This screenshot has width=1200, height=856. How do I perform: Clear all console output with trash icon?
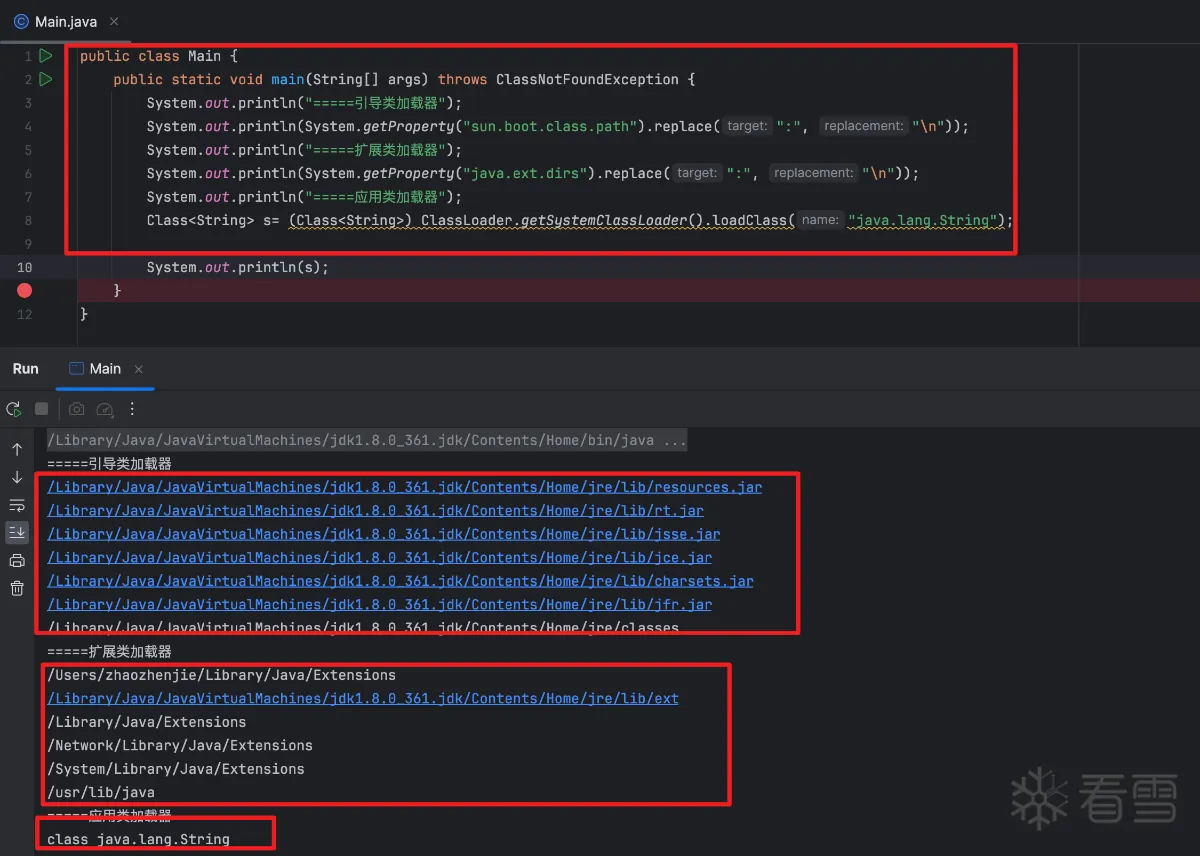coord(17,588)
